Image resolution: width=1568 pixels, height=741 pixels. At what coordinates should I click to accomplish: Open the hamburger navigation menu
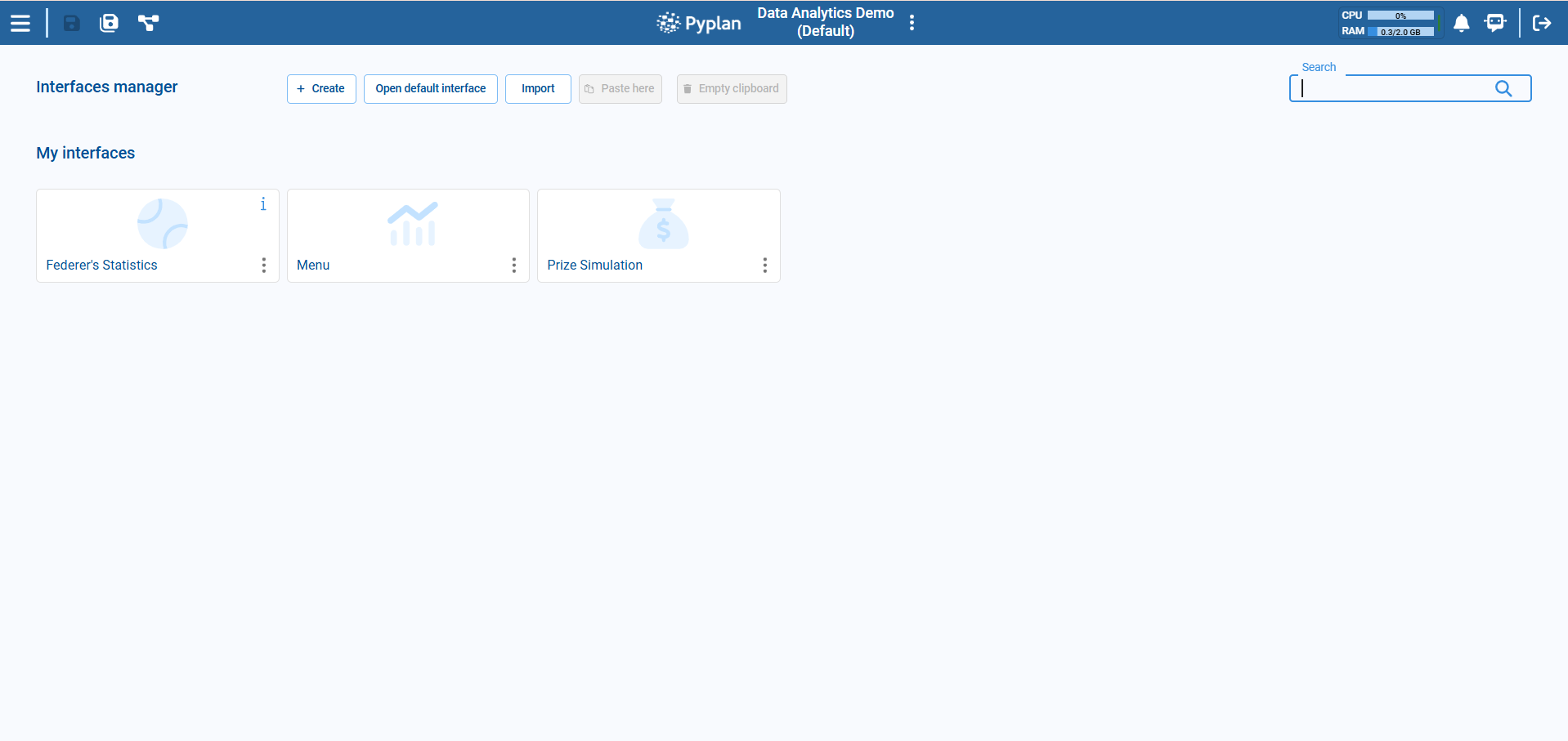click(20, 22)
